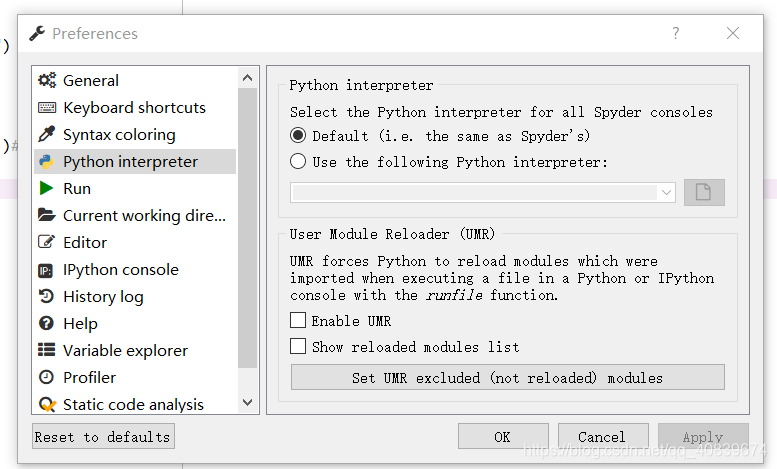Click the 'Set UMR excluded modules' button
This screenshot has width=777, height=469.
(507, 378)
